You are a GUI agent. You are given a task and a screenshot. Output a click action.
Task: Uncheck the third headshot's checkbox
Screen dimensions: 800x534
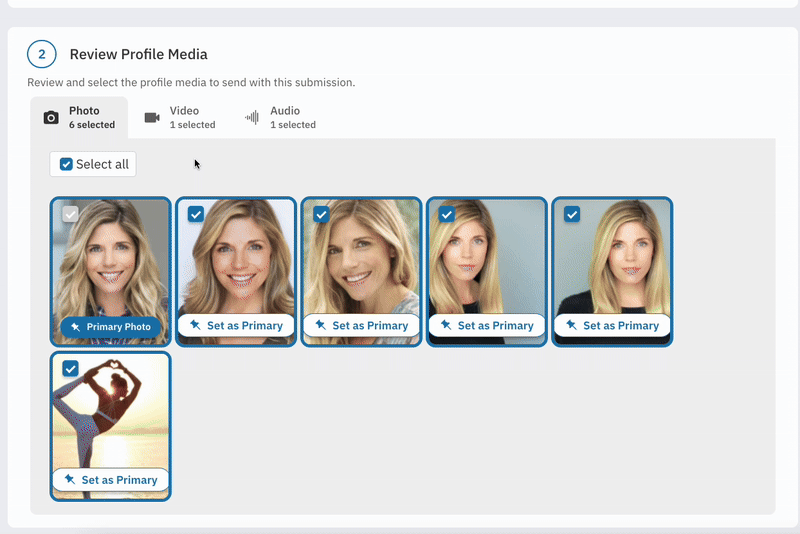point(321,214)
